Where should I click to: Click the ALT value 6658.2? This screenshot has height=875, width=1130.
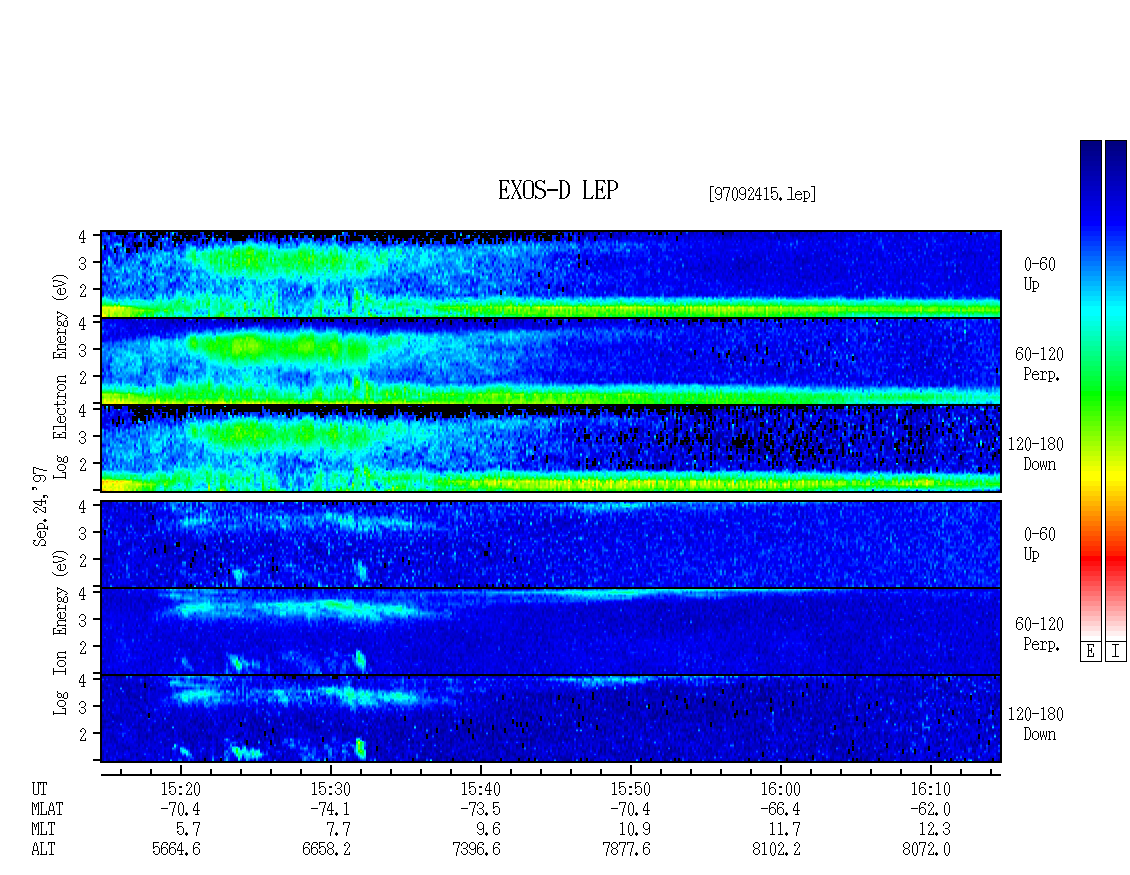pyautogui.click(x=326, y=850)
